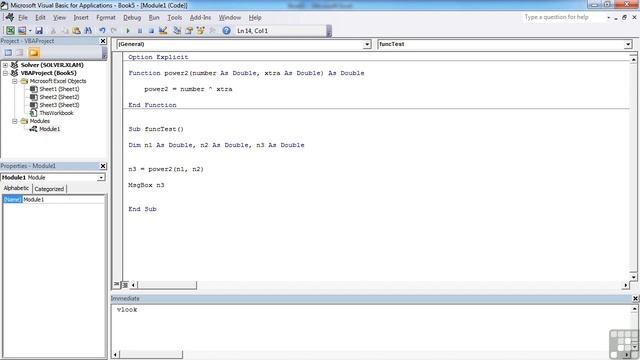Open the Tools menu

(174, 18)
